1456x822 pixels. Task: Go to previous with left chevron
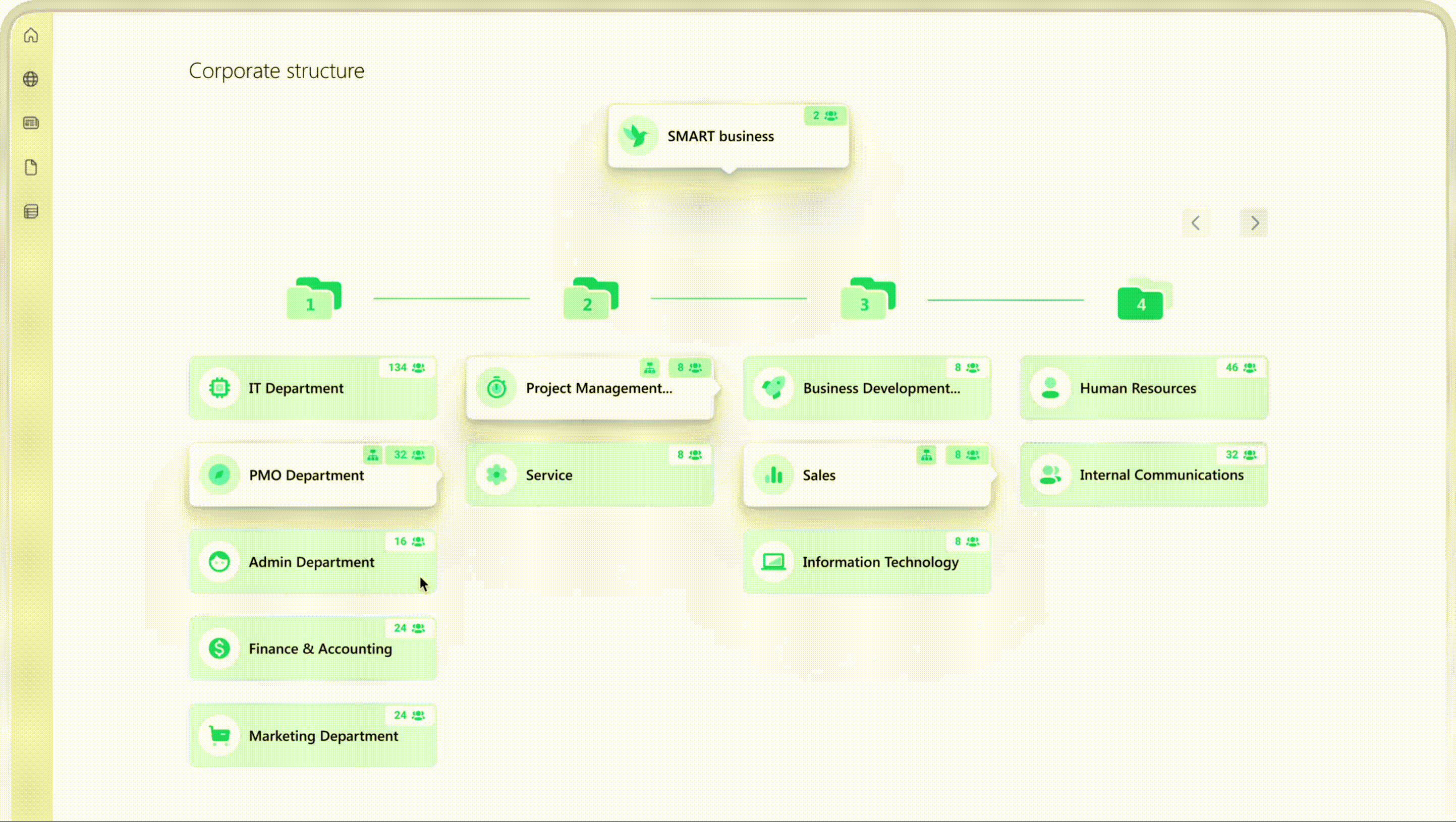click(x=1196, y=223)
